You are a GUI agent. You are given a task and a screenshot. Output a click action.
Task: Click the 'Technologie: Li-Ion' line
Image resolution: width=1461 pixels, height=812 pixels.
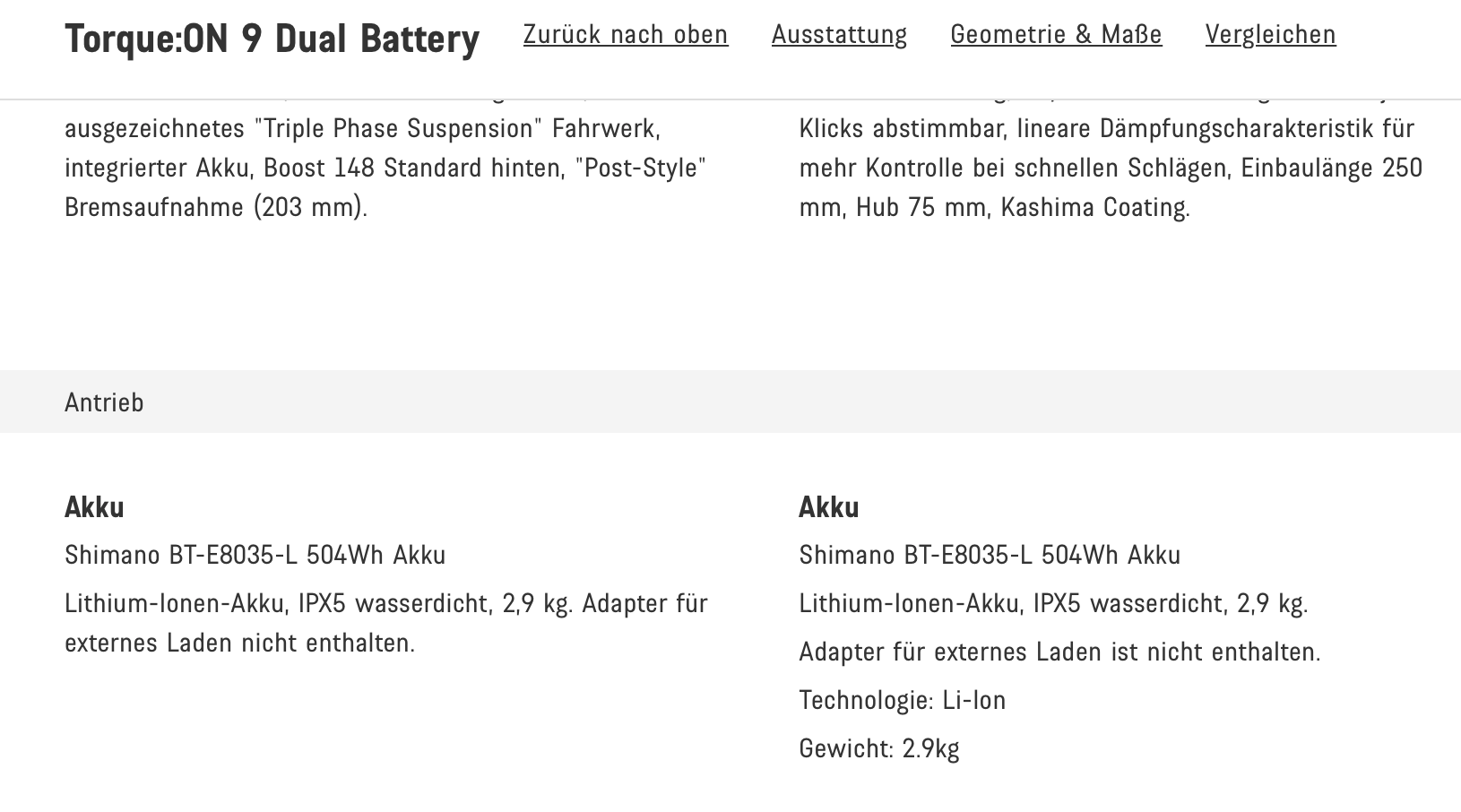tap(902, 701)
